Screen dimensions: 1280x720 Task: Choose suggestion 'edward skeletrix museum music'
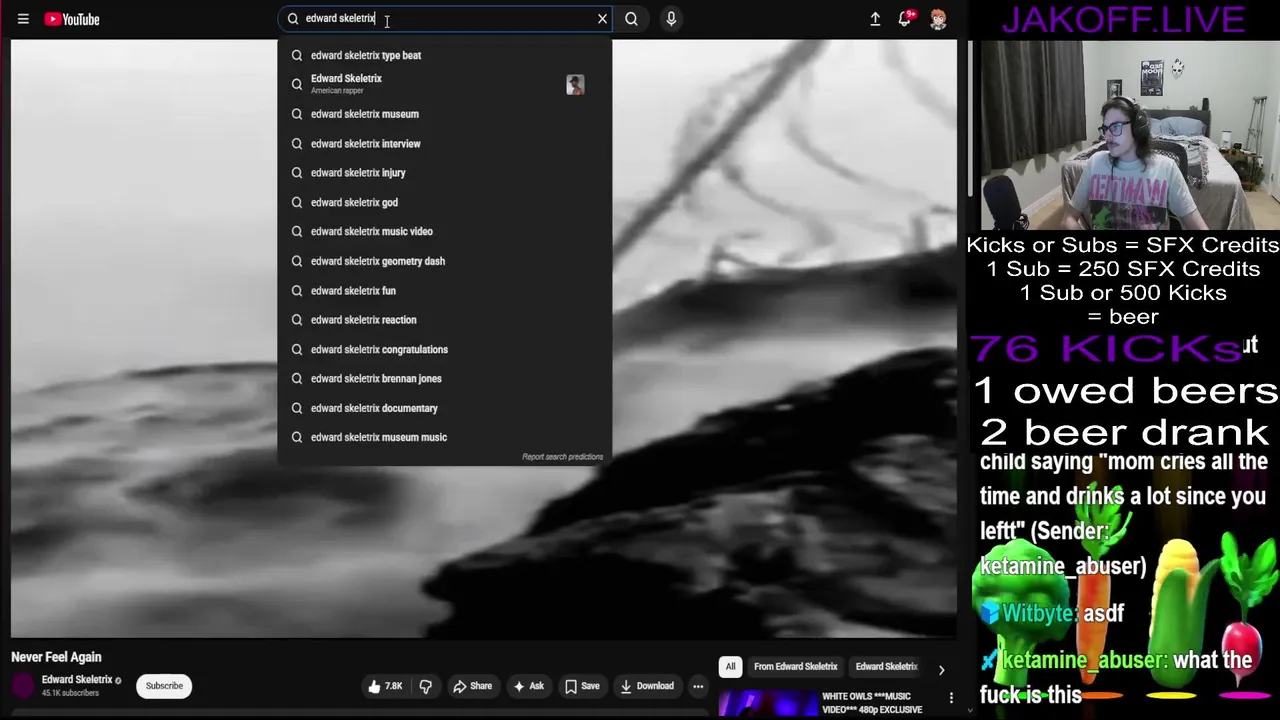(x=445, y=437)
